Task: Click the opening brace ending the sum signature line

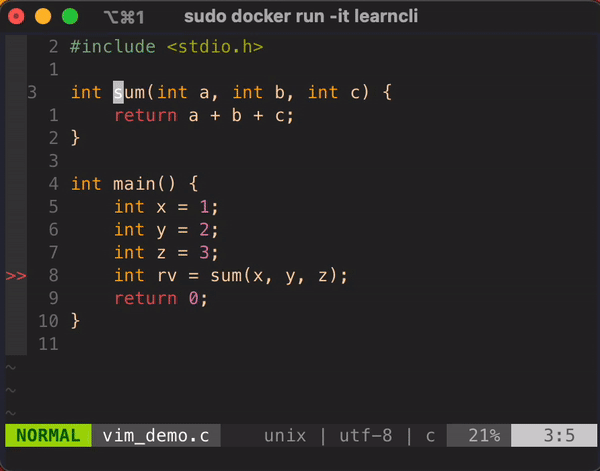Action: pos(387,93)
